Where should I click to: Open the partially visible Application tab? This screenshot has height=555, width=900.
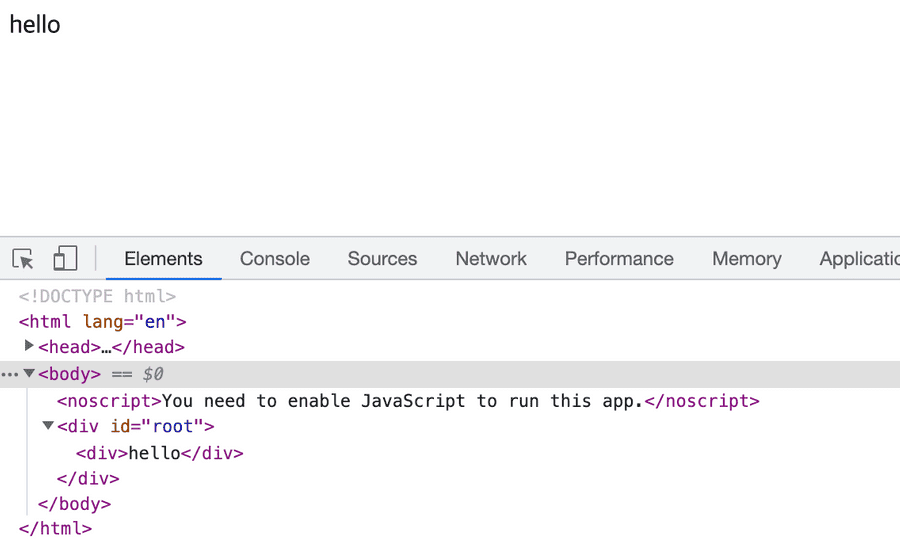point(858,259)
